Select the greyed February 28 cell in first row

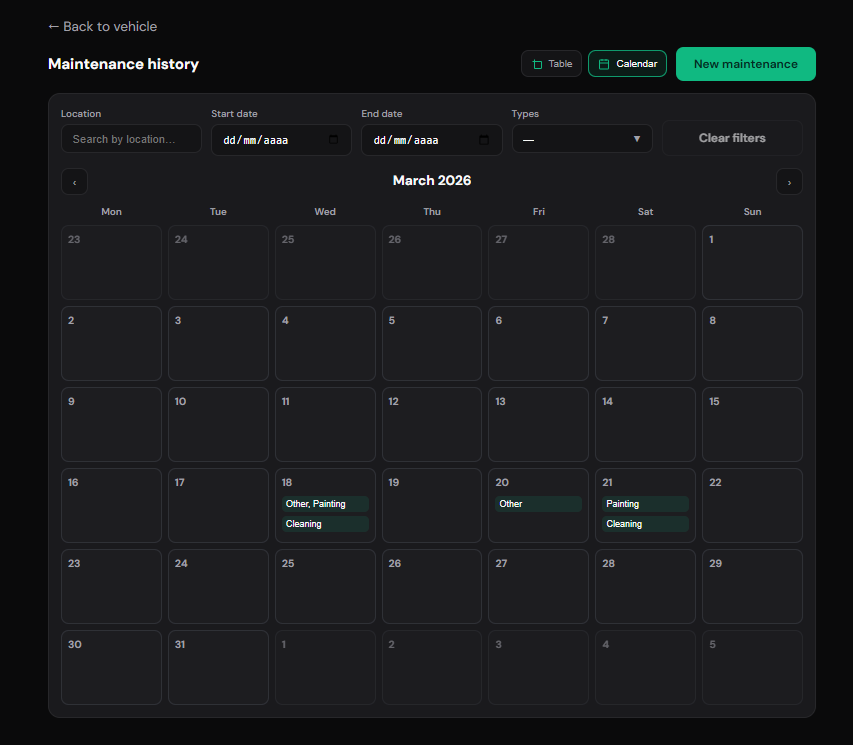(645, 262)
